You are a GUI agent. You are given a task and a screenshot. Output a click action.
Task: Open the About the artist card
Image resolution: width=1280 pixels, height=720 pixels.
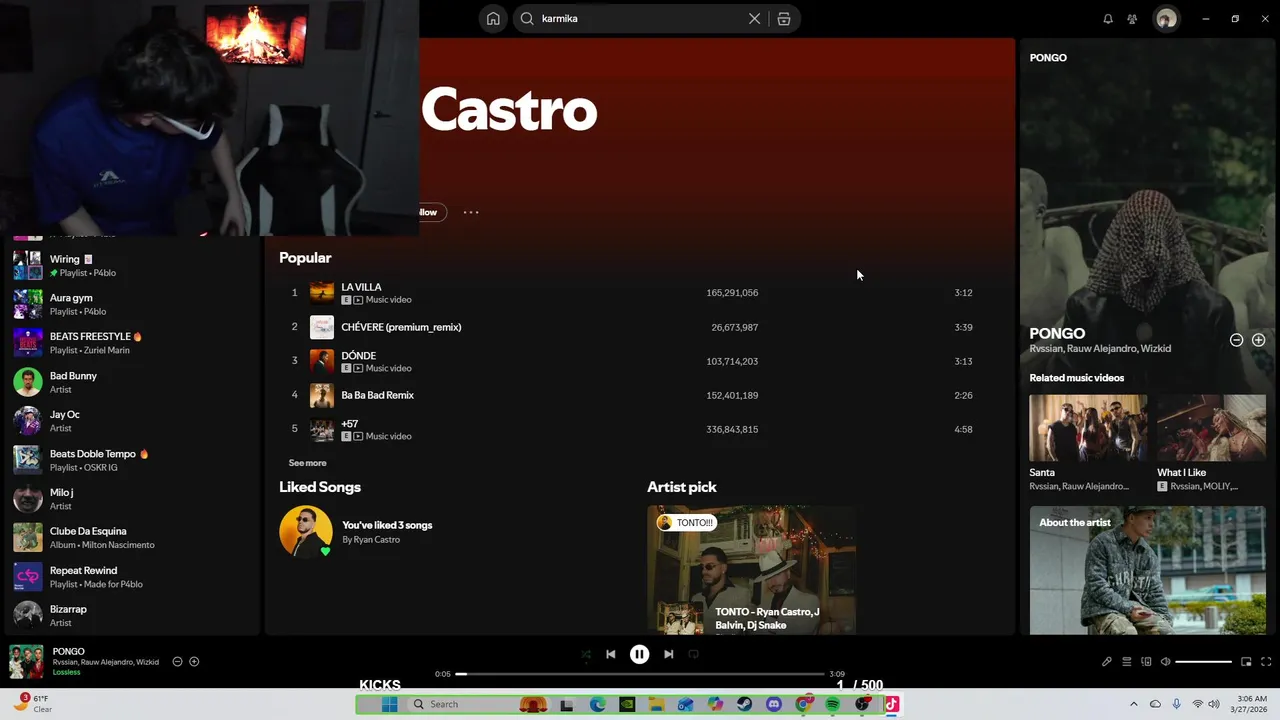pyautogui.click(x=1147, y=570)
